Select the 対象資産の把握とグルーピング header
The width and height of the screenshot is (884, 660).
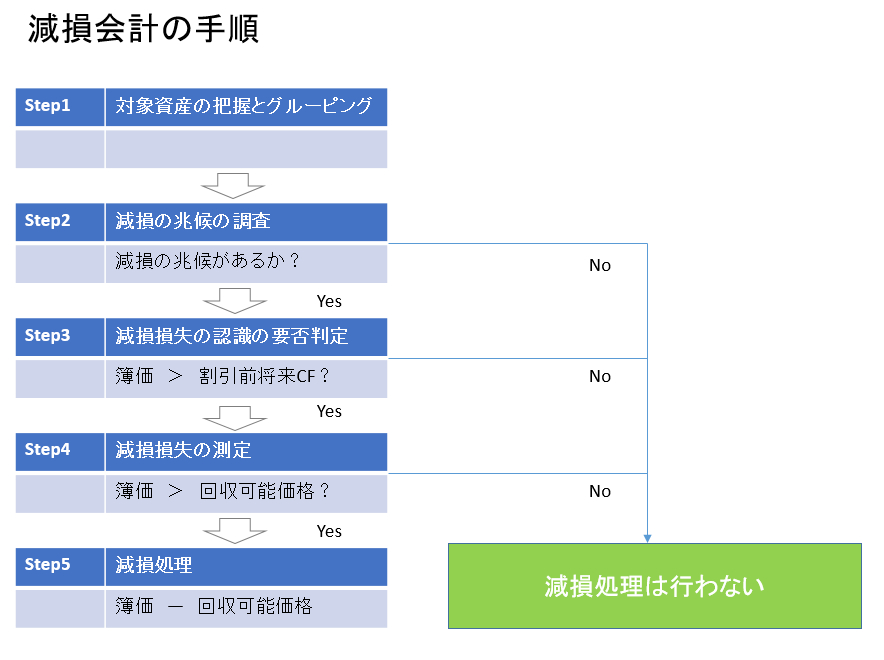coord(246,107)
